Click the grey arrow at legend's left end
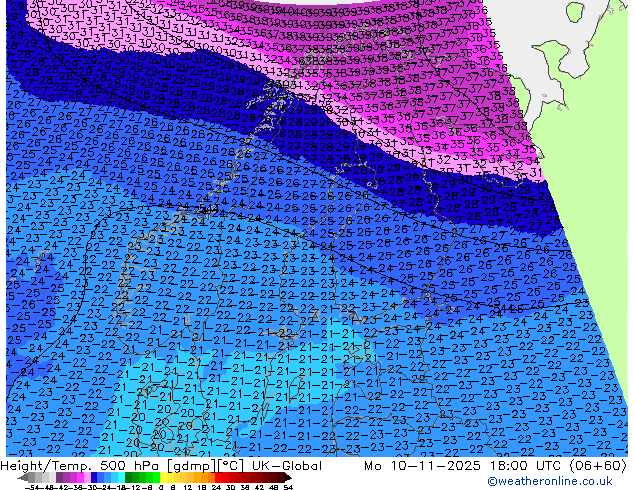Image resolution: width=634 pixels, height=490 pixels. (x=23, y=477)
